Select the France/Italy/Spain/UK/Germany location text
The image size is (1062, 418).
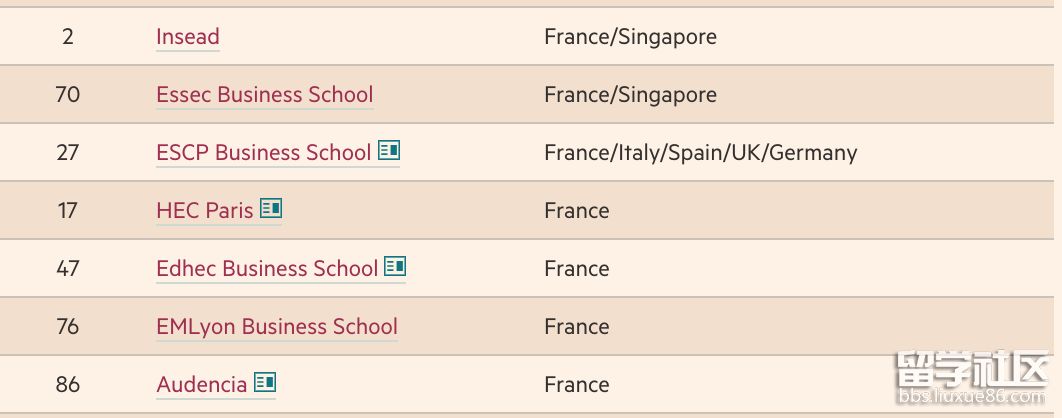[701, 153]
